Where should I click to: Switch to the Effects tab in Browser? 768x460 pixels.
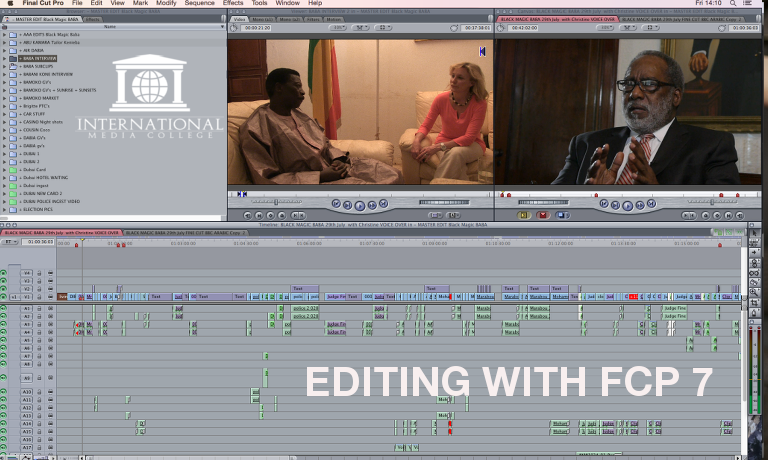[x=93, y=19]
